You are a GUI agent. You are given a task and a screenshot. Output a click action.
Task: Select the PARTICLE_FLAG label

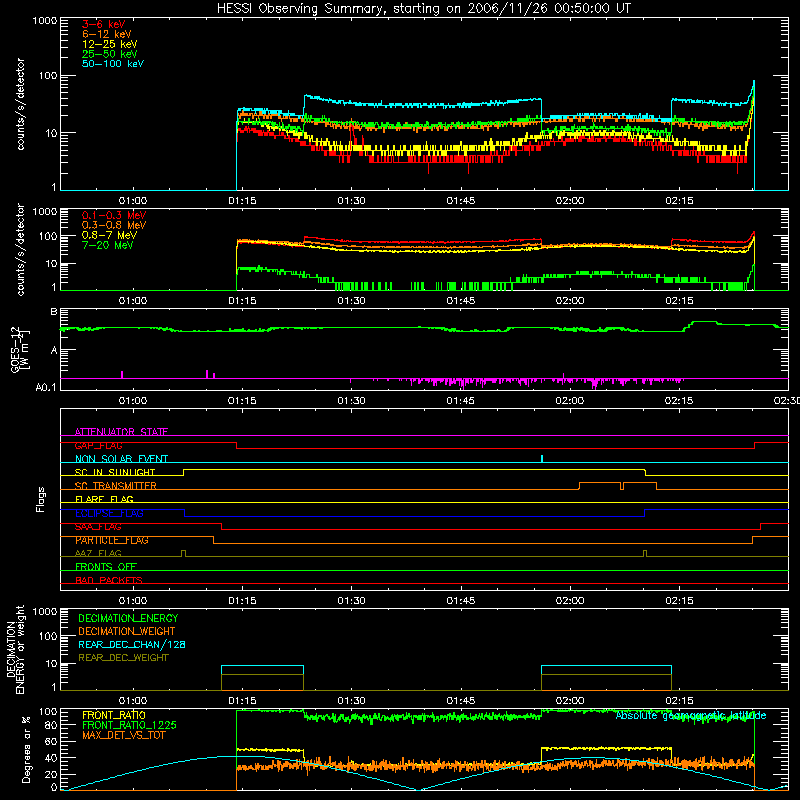112,540
